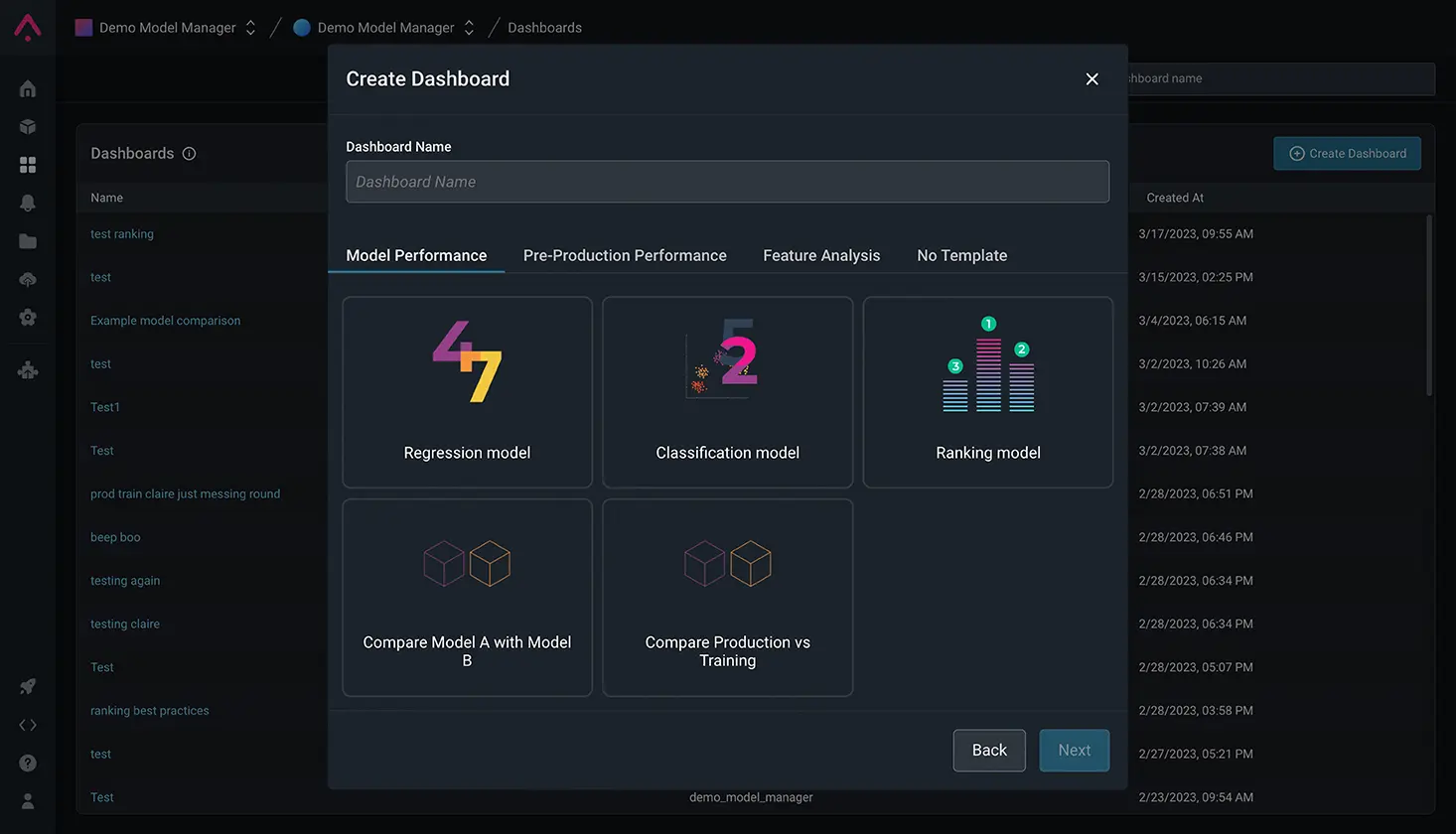Viewport: 1456px width, 834px height.
Task: Click the Dashboards info icon
Action: [189, 153]
